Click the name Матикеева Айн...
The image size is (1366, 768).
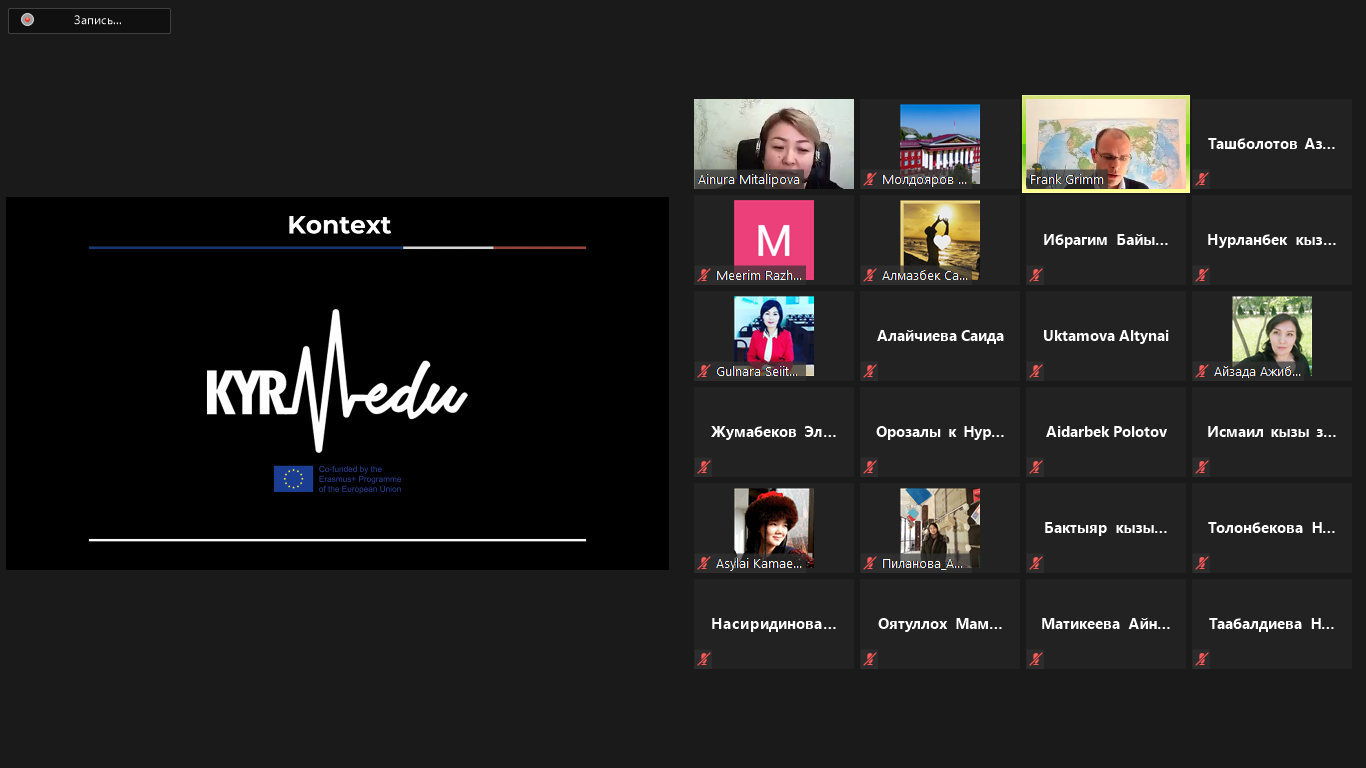(x=1106, y=624)
